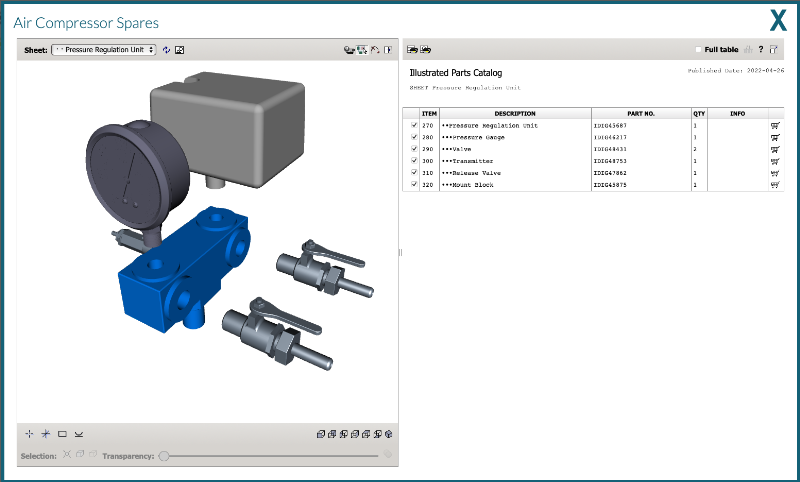Click the INFO column header
The image size is (800, 482).
[737, 113]
